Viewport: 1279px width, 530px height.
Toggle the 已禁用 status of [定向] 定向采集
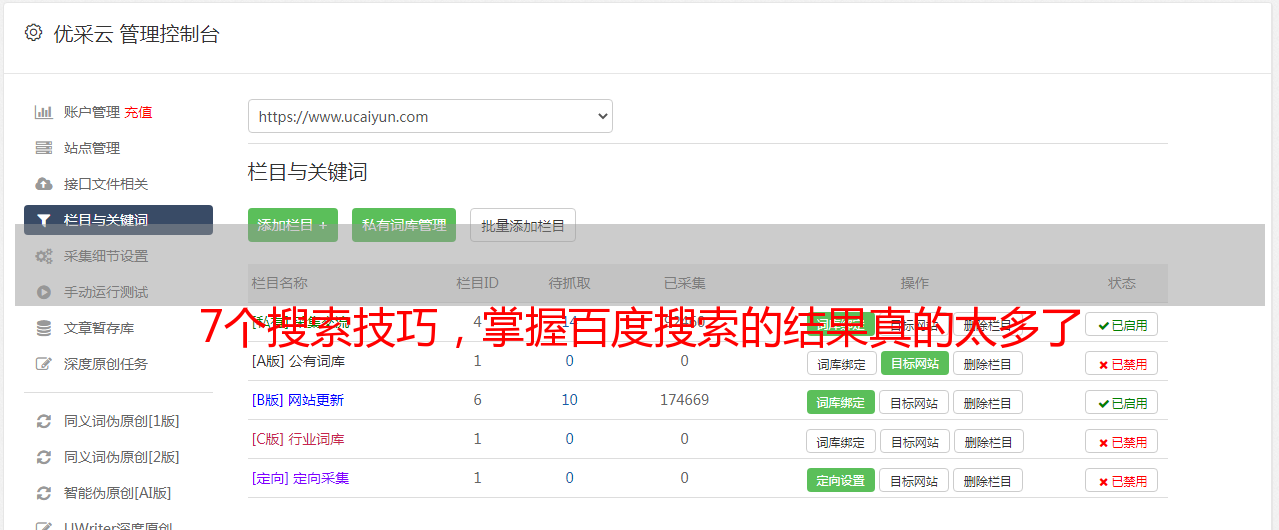click(x=1121, y=480)
